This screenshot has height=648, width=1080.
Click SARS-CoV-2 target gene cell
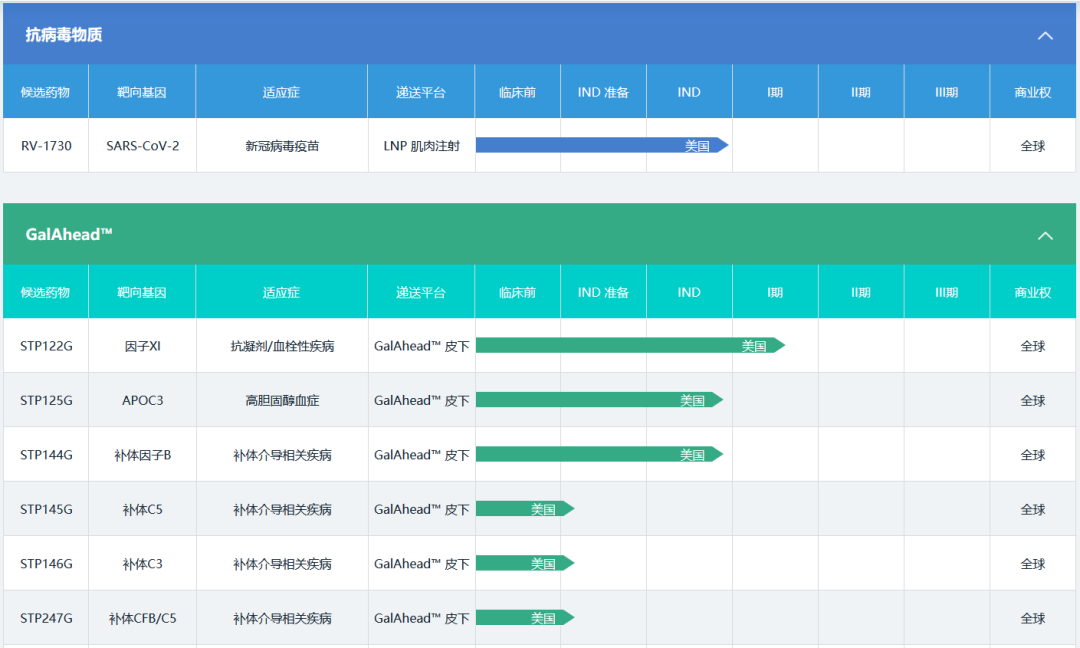coord(143,145)
